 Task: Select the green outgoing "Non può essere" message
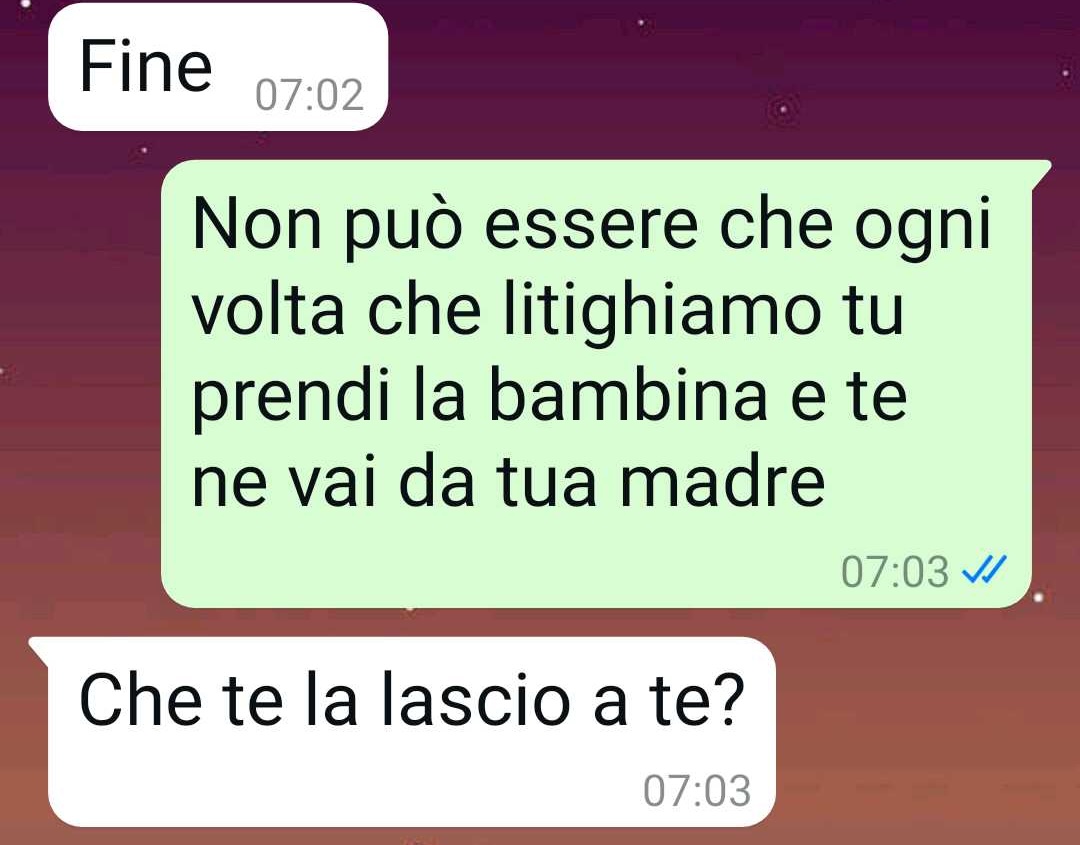click(596, 384)
